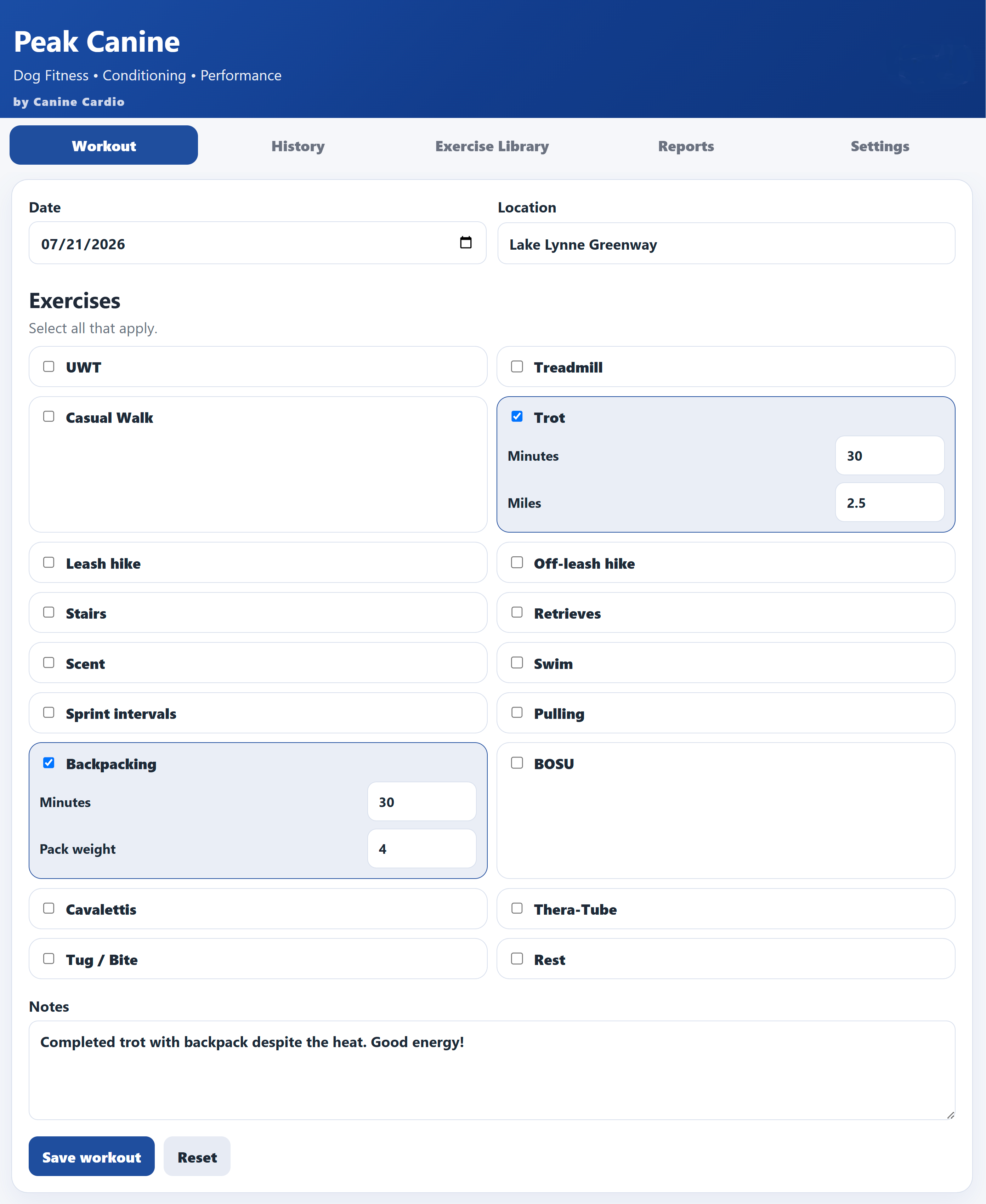Focus the Trot Miles input

tap(889, 502)
